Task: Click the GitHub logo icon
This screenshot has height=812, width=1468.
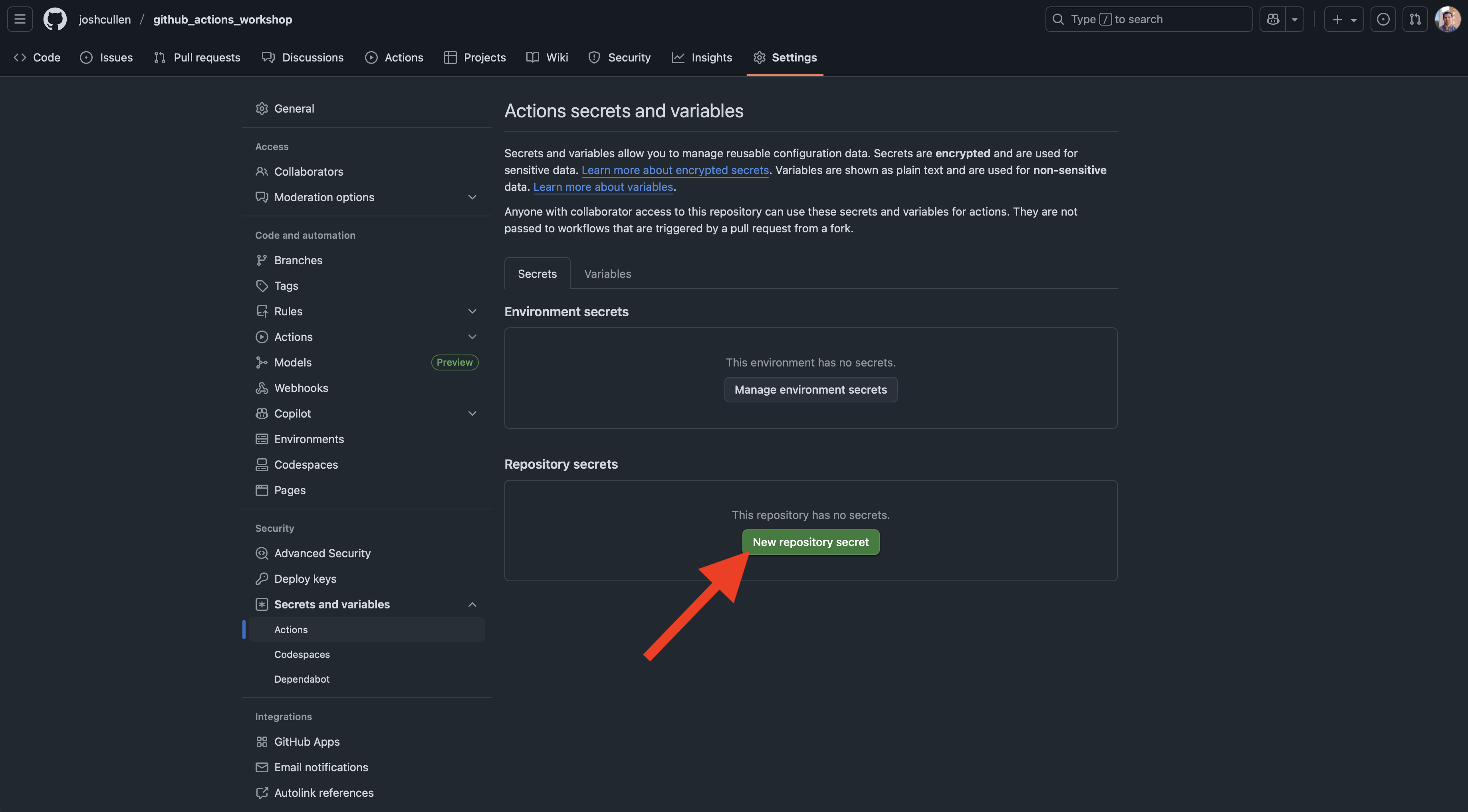Action: click(55, 20)
